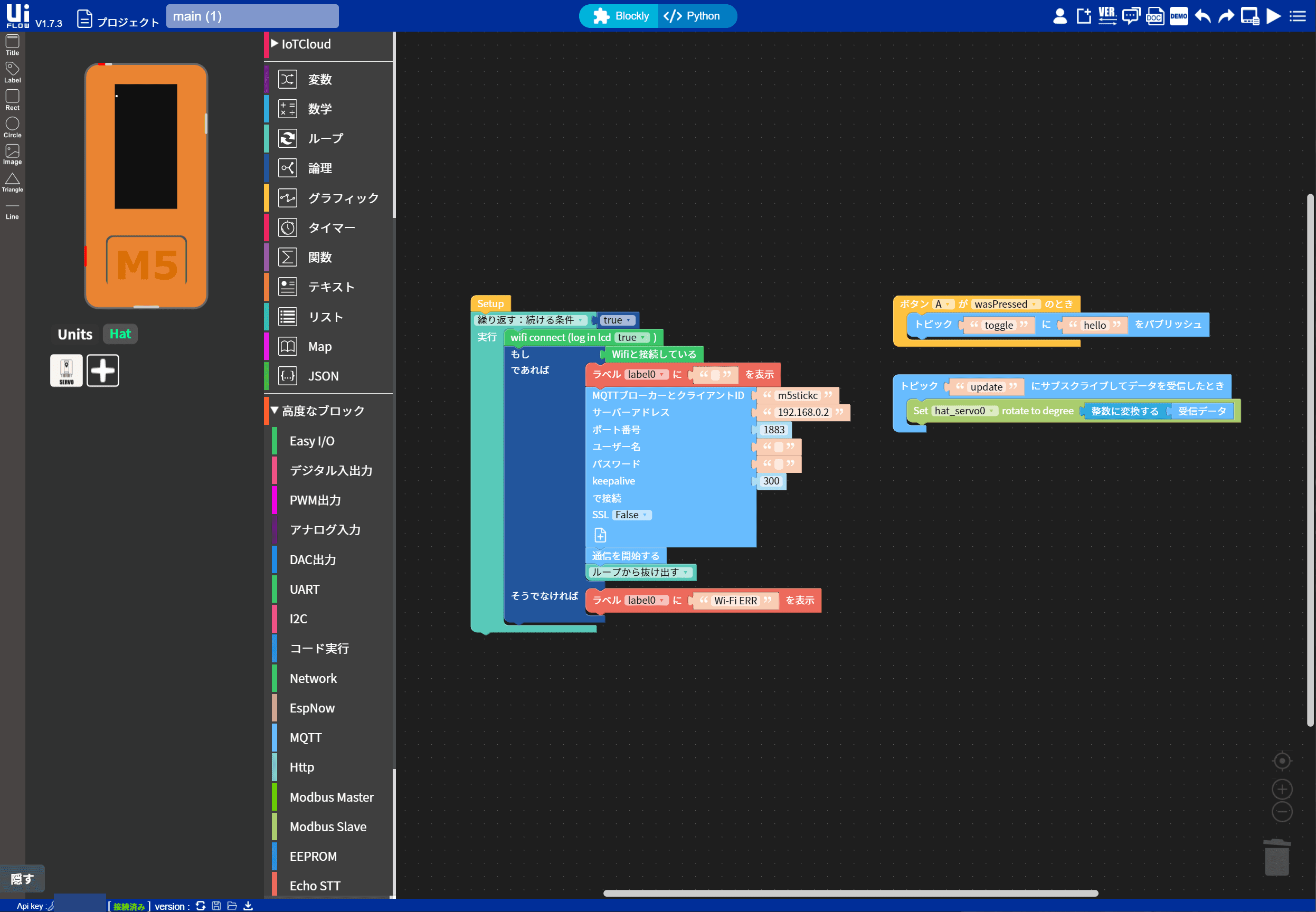The height and width of the screenshot is (912, 1316).
Task: Select the Circle shape tool
Action: click(12, 127)
